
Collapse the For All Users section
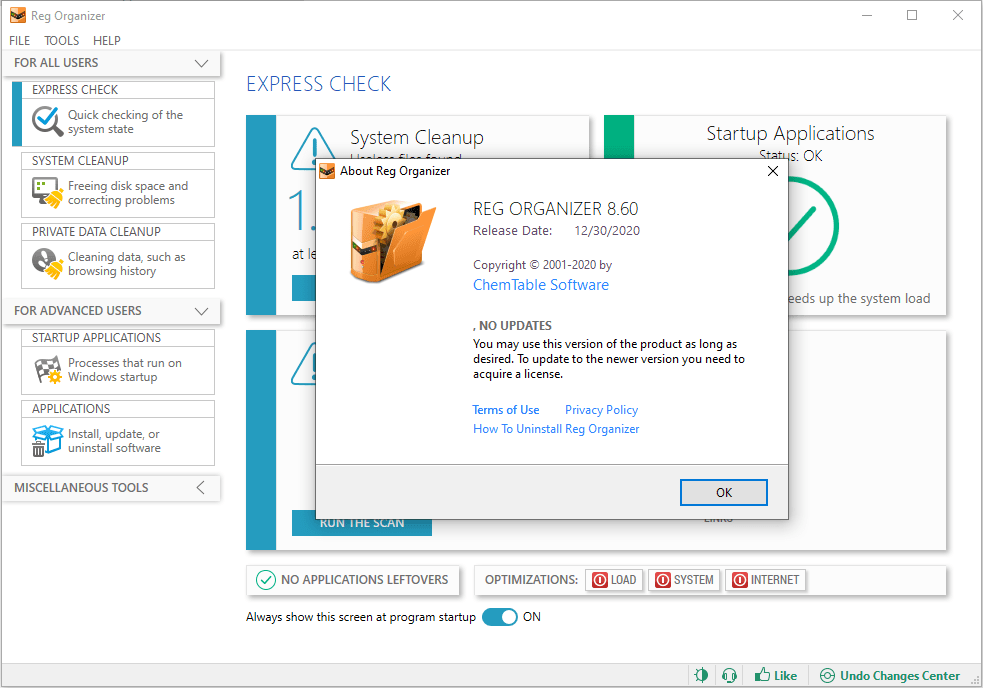[x=201, y=63]
